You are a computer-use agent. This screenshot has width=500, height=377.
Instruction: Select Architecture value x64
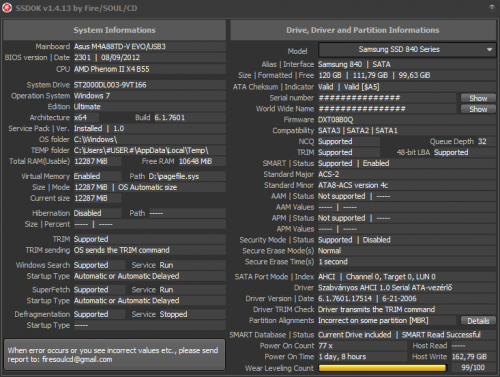(x=80, y=117)
